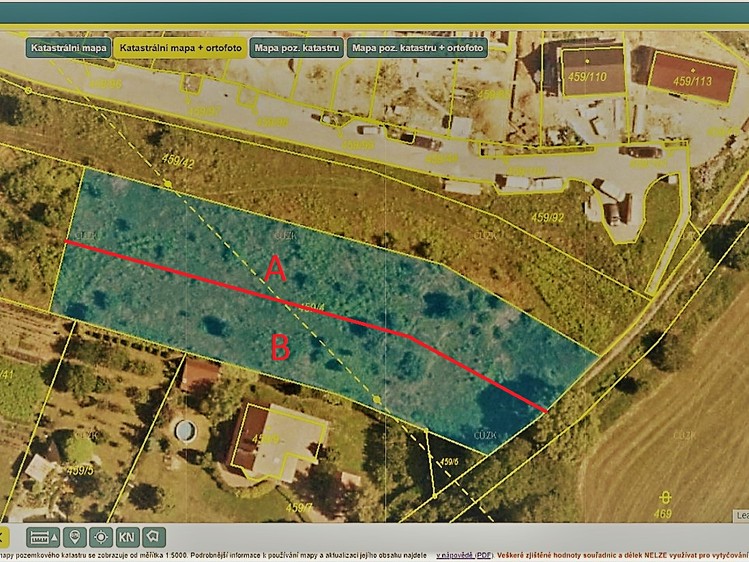
Task: Open the PDF link in footer
Action: 483,556
